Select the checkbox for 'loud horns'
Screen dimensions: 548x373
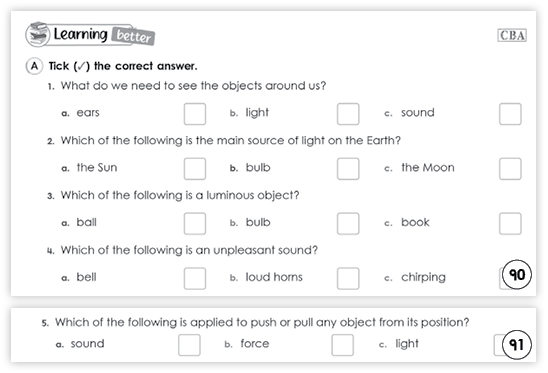[x=348, y=279]
